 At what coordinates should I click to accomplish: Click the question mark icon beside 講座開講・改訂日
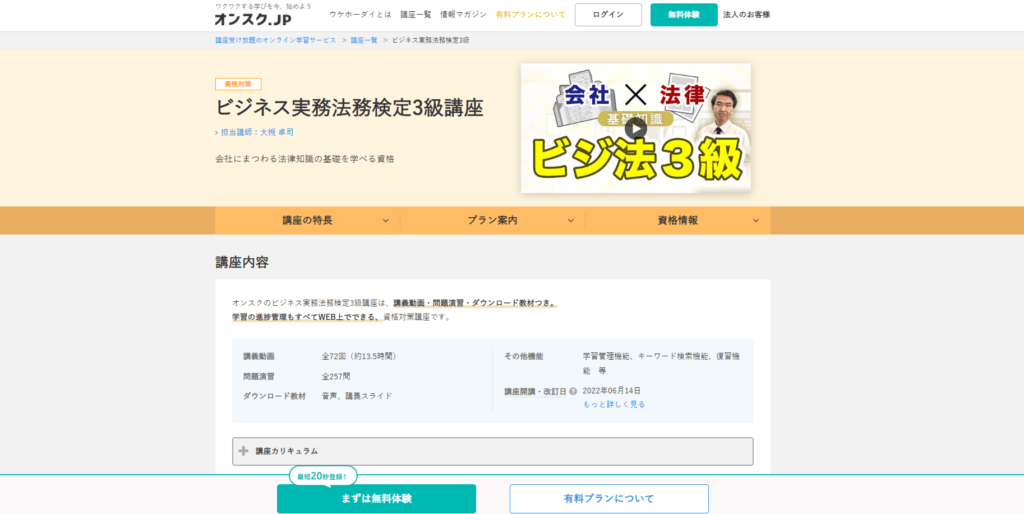(x=573, y=392)
